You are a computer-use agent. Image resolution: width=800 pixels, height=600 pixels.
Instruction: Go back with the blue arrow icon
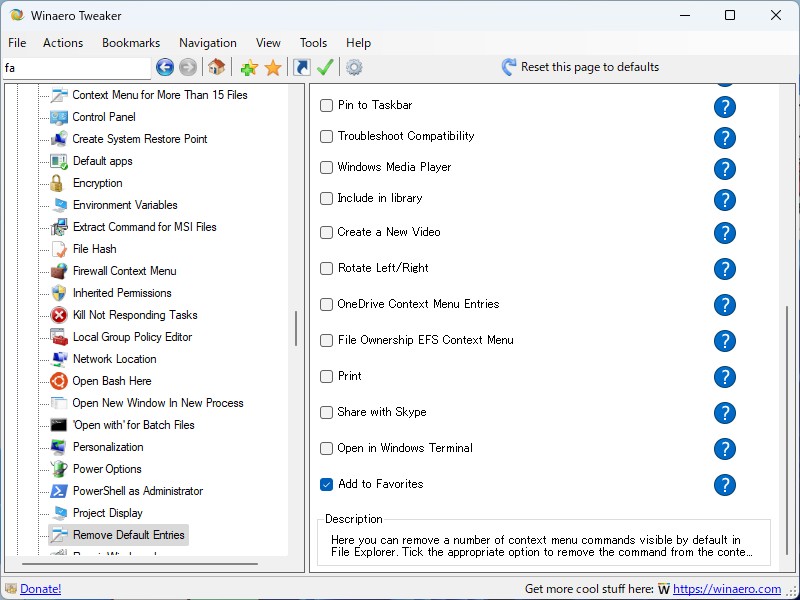pos(165,67)
